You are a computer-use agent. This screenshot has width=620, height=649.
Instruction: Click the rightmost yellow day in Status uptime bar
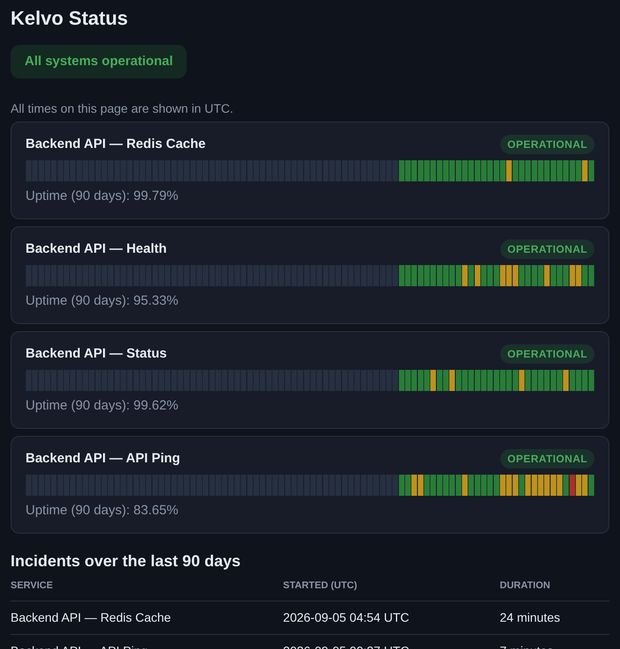566,380
